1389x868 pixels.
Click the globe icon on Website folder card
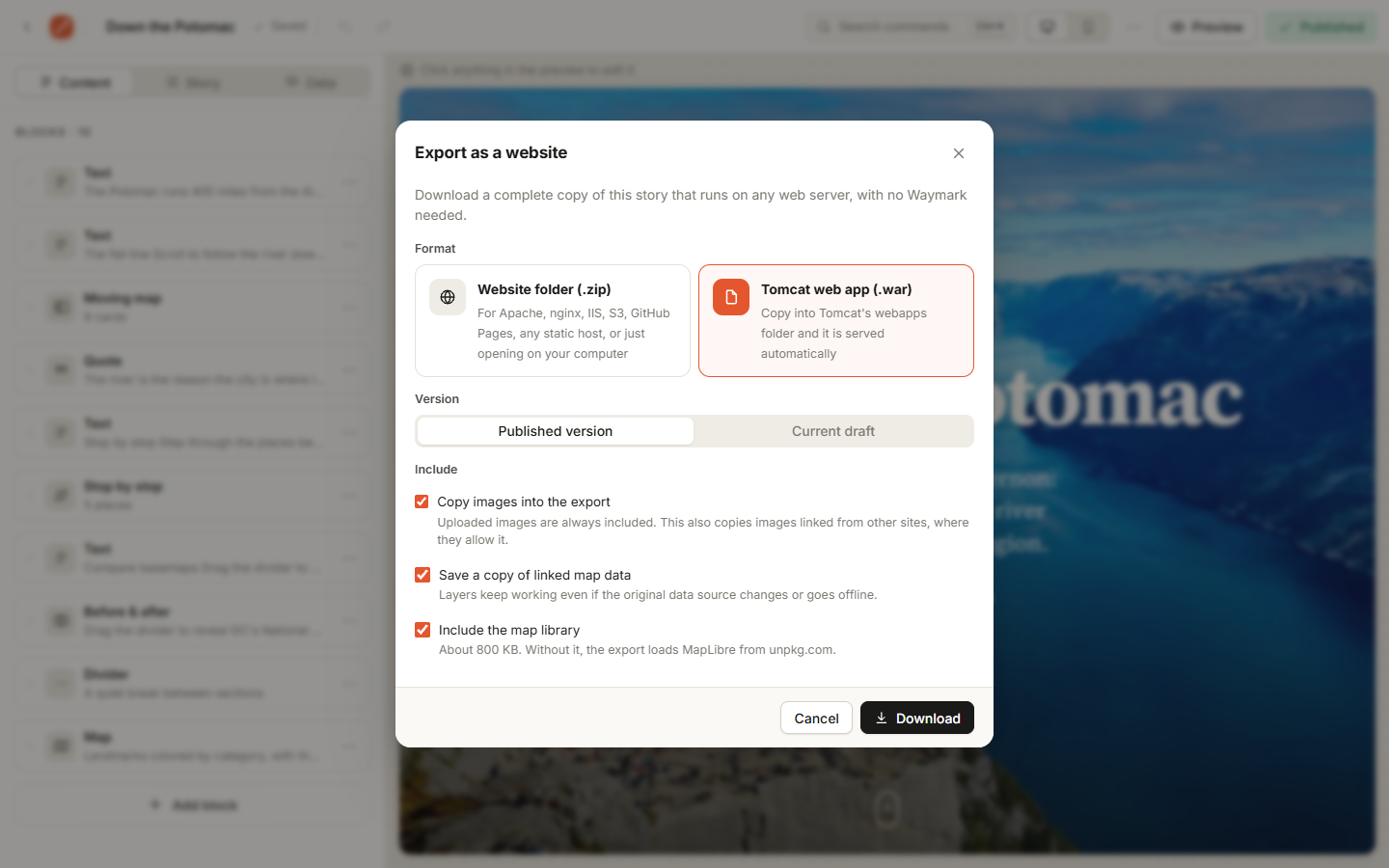(x=448, y=297)
